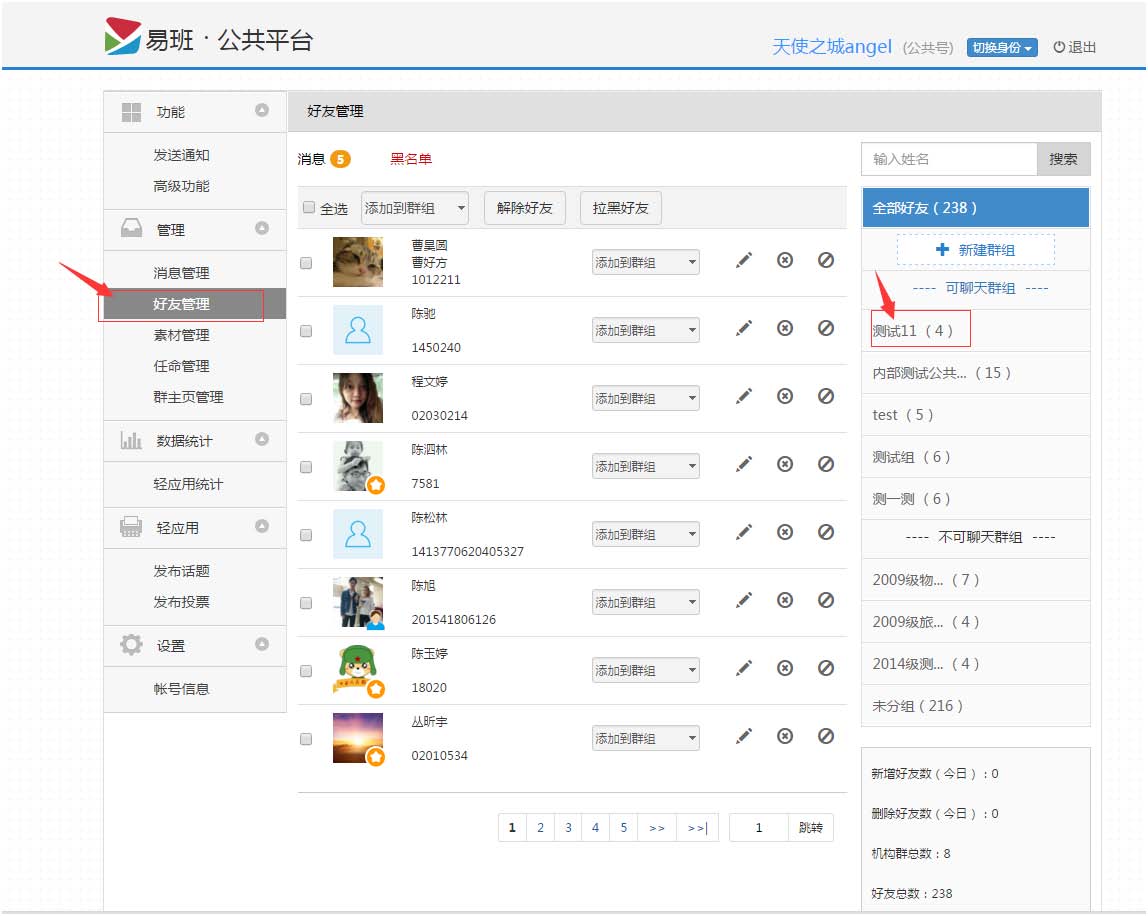Click the remove (x) icon for 程文婷
This screenshot has height=916, width=1148.
click(785, 396)
